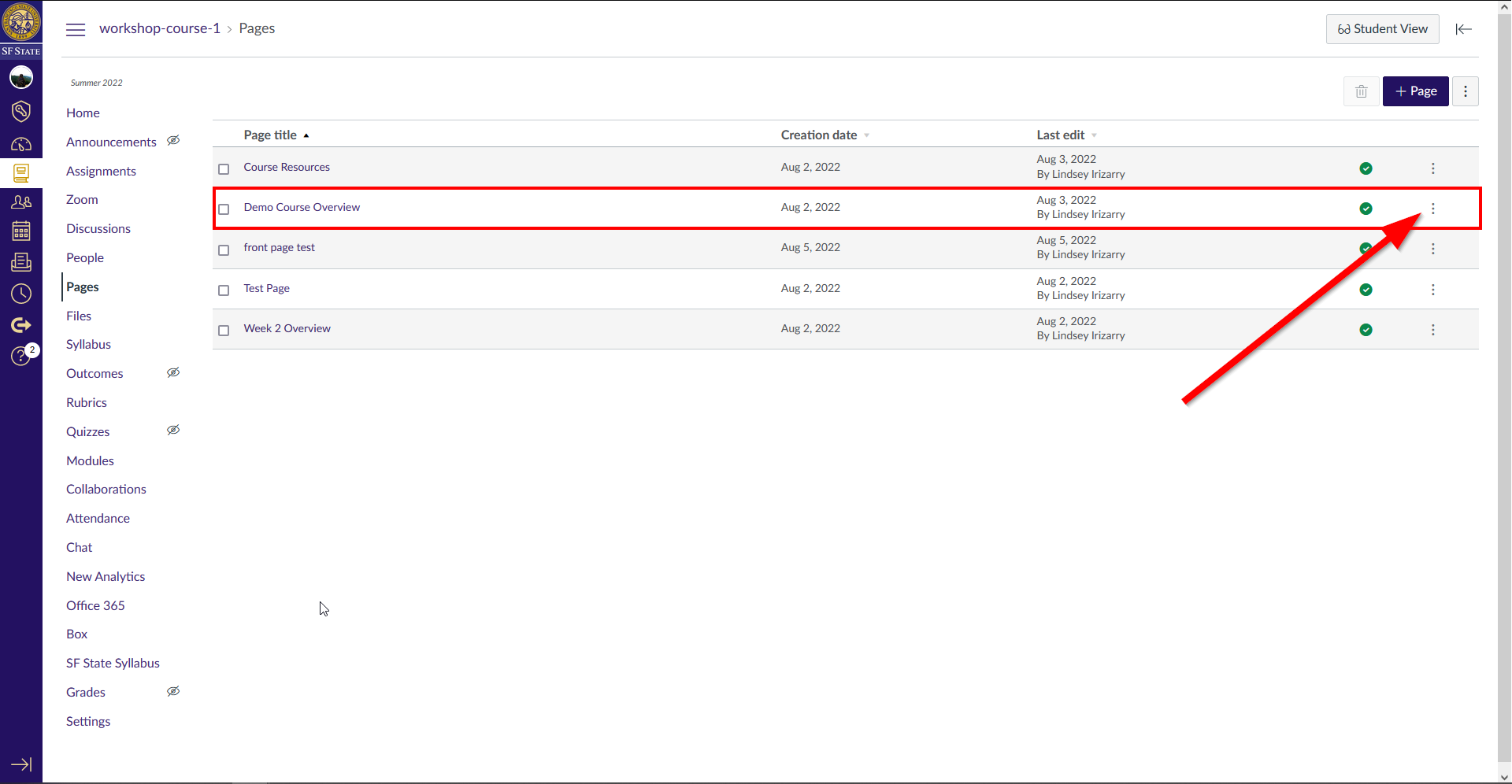The width and height of the screenshot is (1512, 784).
Task: Open Files in the course menu
Action: 79,316
